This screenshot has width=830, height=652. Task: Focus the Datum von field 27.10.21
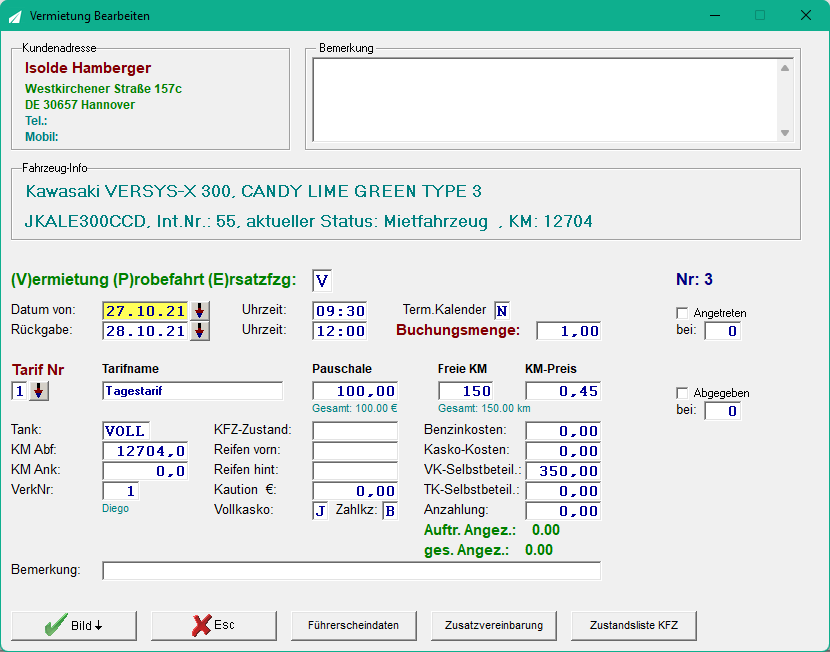(146, 311)
